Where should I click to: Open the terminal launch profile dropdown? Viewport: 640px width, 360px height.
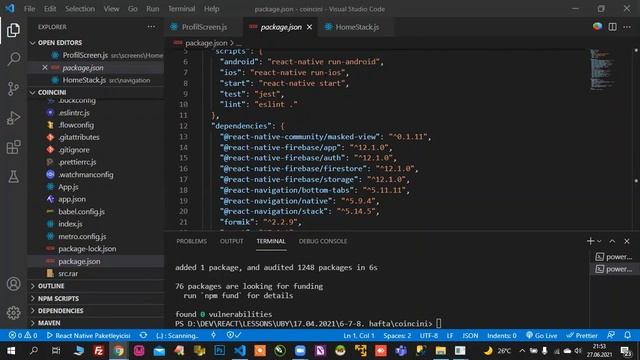click(599, 241)
